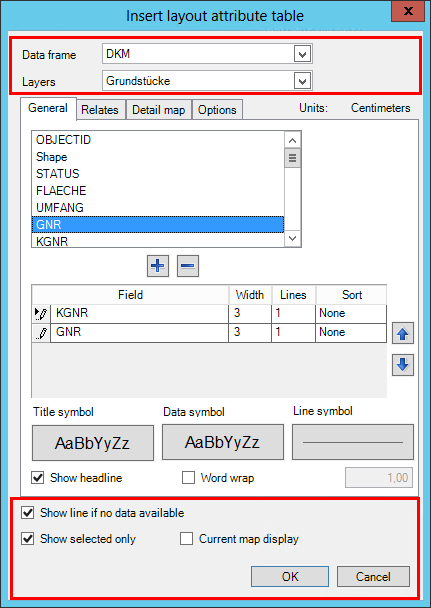The width and height of the screenshot is (431, 608).
Task: Toggle Show selected only checkbox
Action: [x=28, y=539]
